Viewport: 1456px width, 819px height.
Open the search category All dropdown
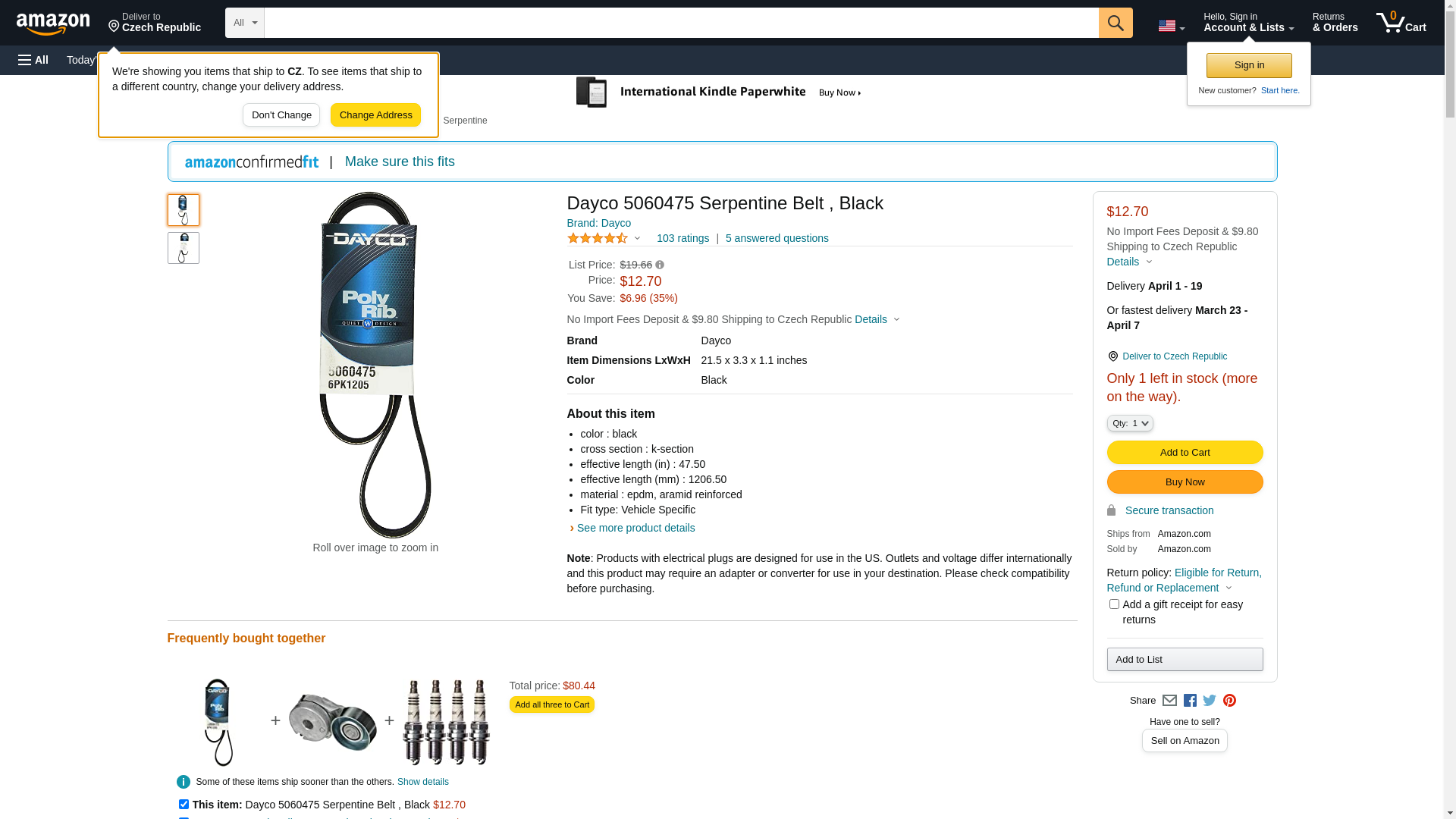pyautogui.click(x=244, y=23)
